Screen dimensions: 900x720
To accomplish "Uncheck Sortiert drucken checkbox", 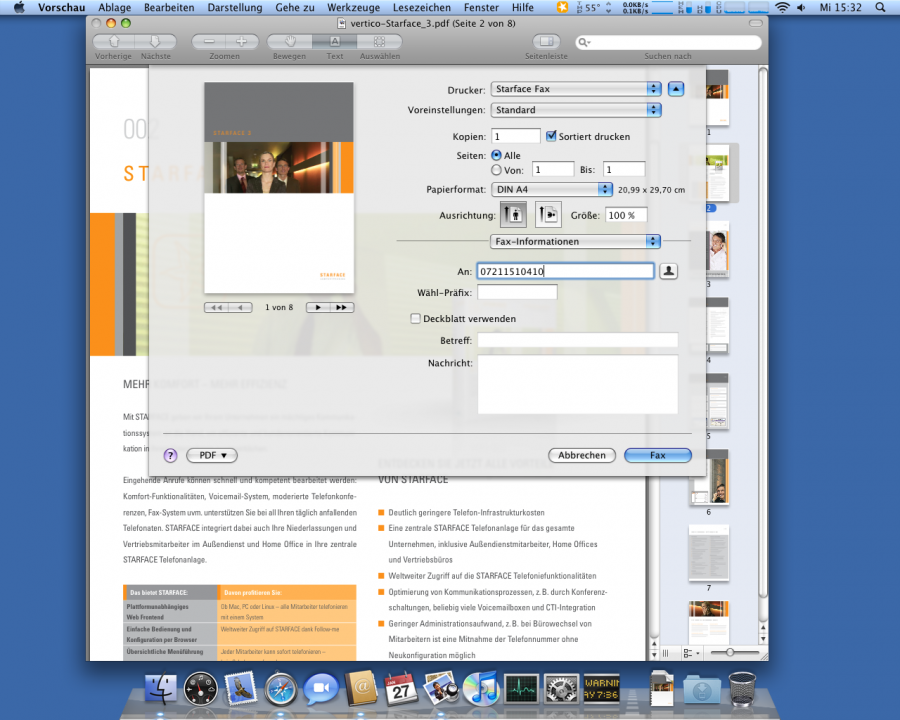I will click(x=551, y=136).
